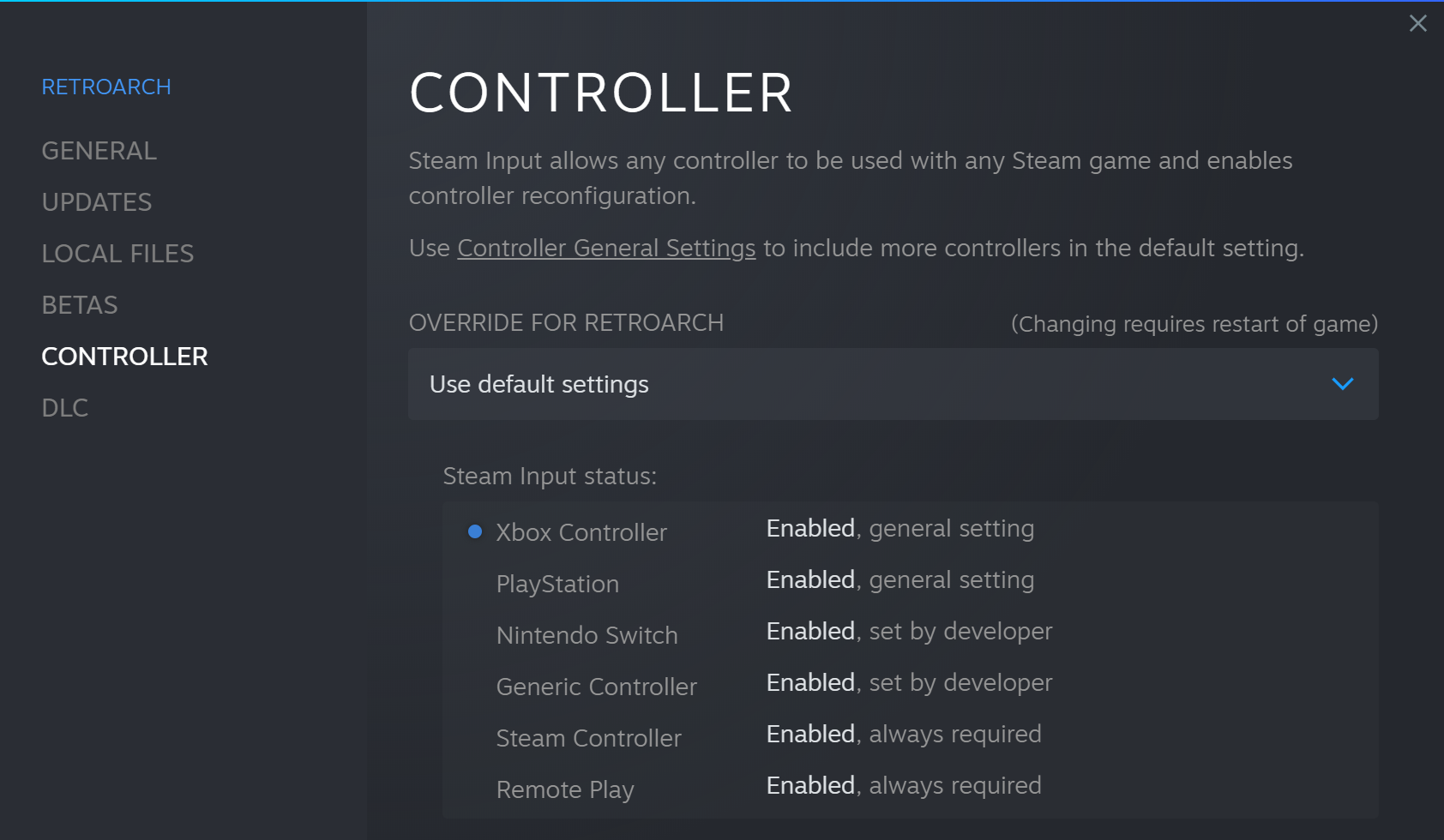Viewport: 1444px width, 840px height.
Task: Expand the override dropdown chevron arrow
Action: (1342, 384)
